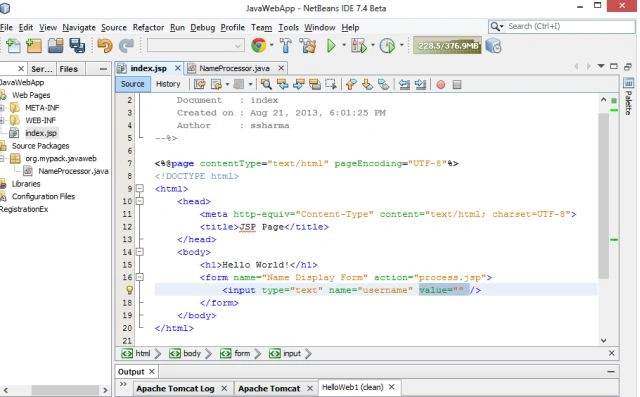Click the Build Project hammer icon
Image resolution: width=640 pixels, height=397 pixels.
point(286,45)
